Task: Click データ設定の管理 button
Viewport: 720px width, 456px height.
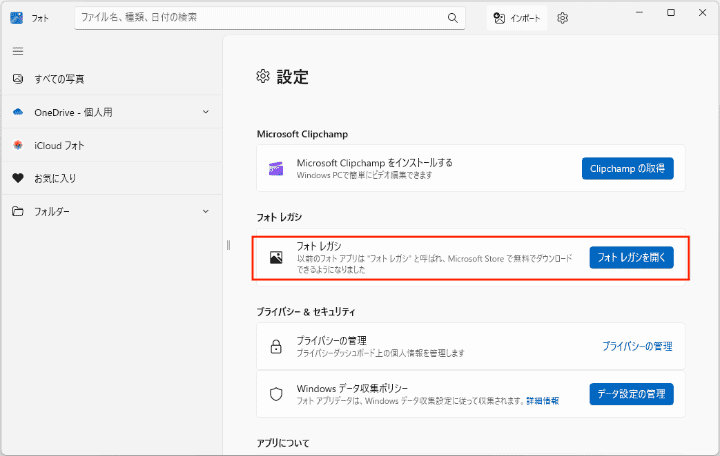Action: pyautogui.click(x=631, y=394)
